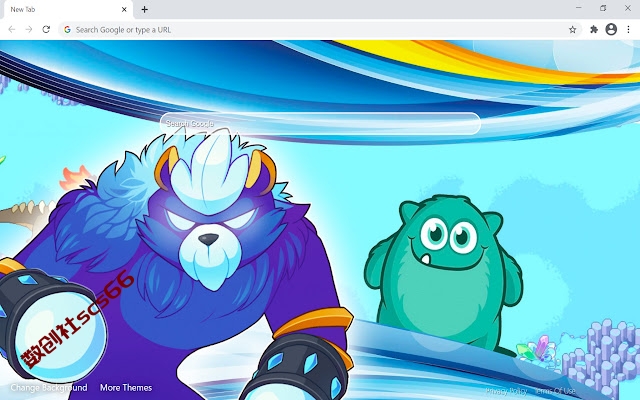Click Change Background link

49,387
